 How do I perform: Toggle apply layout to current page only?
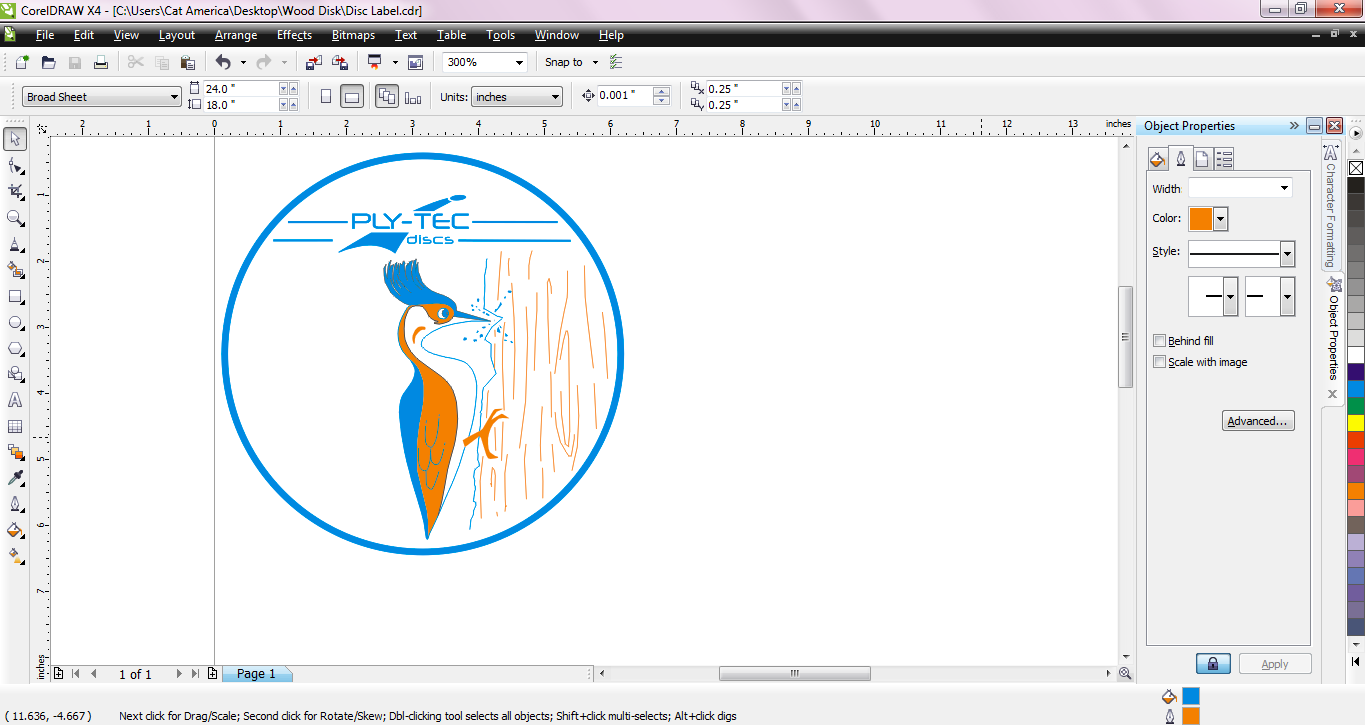coord(413,97)
